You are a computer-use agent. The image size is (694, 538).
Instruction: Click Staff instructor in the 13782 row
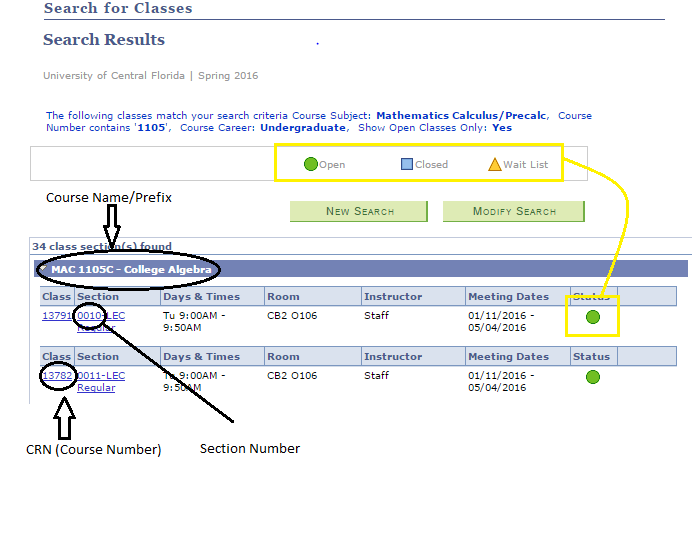pyautogui.click(x=376, y=376)
